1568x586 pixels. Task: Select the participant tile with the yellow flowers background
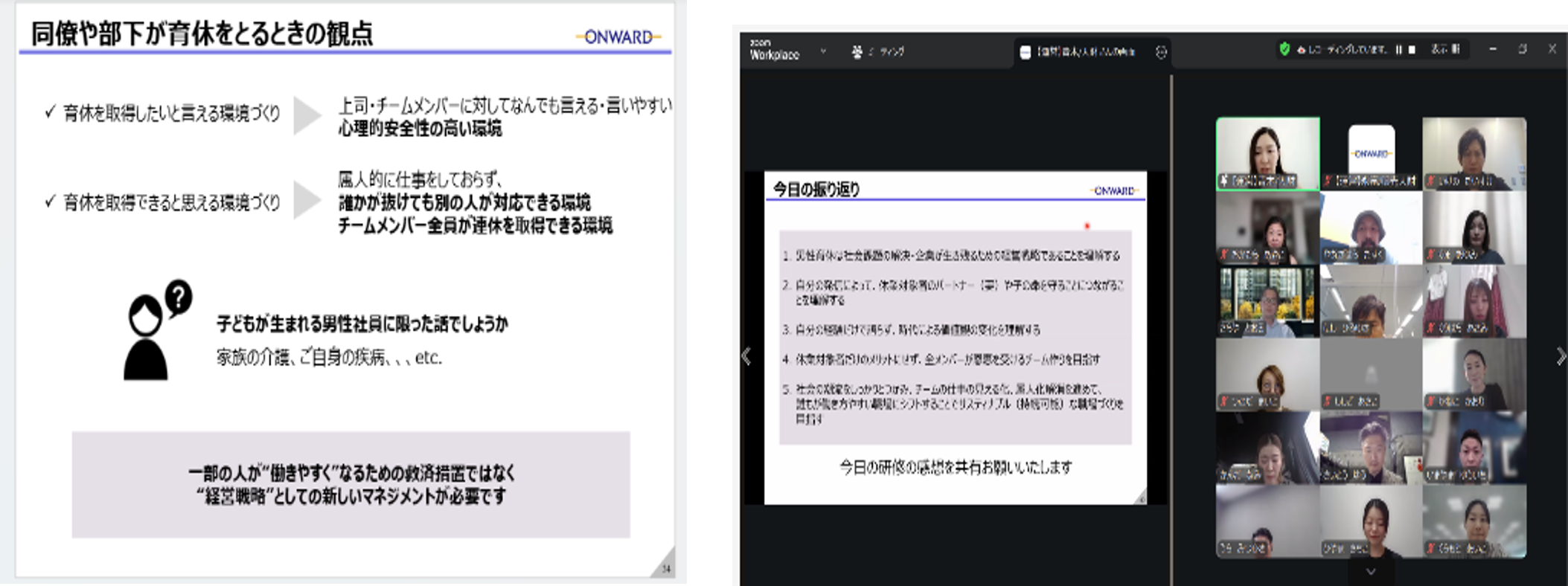click(x=1268, y=300)
